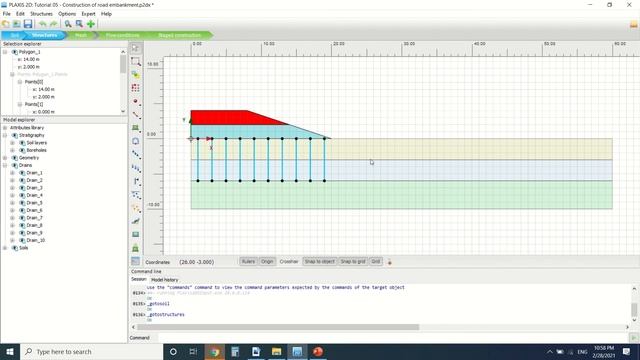Toggle visibility eye of Polygon_1 in Selection explorer
The image size is (640, 360).
(15, 52)
